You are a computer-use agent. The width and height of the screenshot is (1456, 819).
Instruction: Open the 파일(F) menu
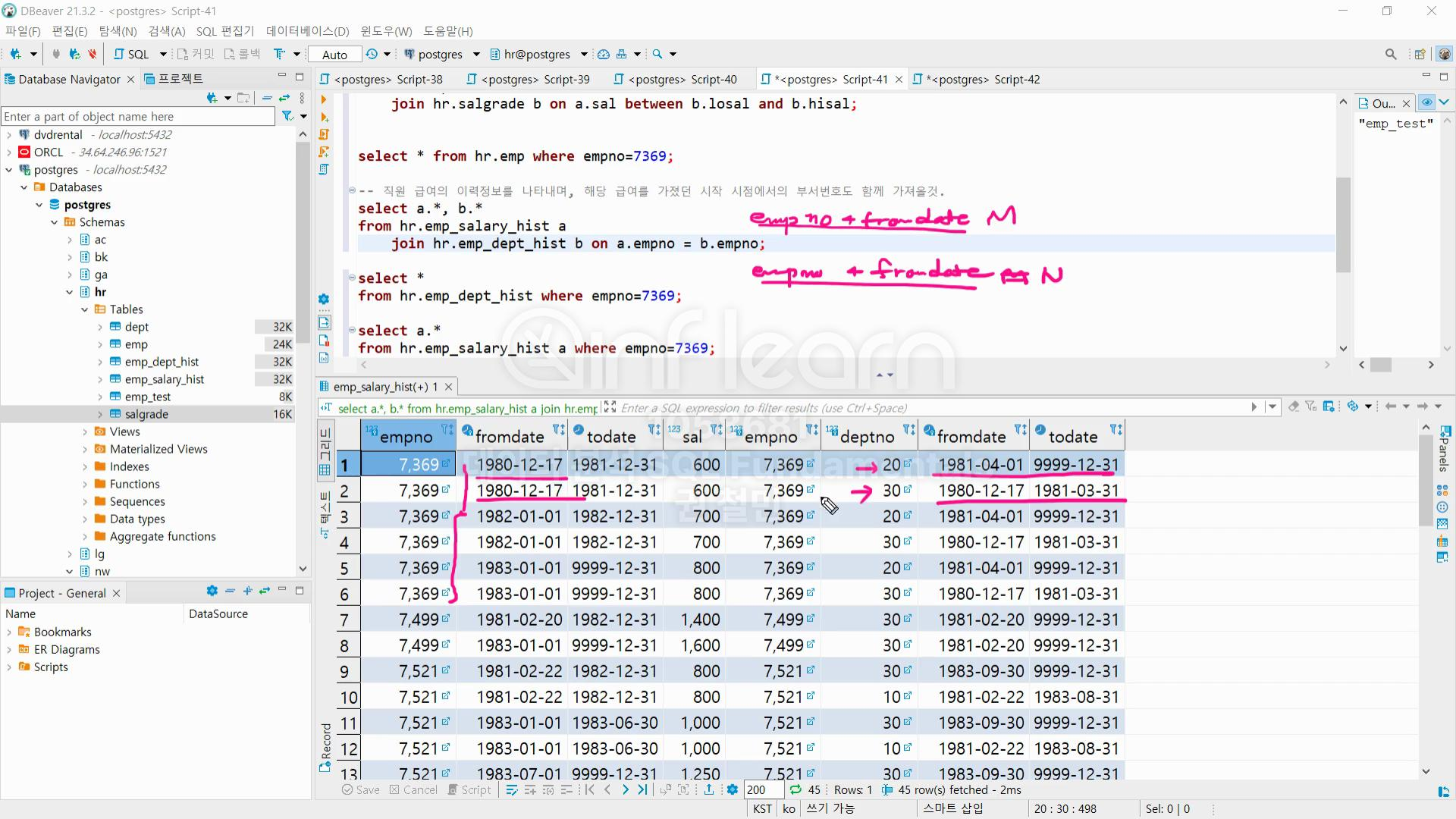pyautogui.click(x=23, y=31)
